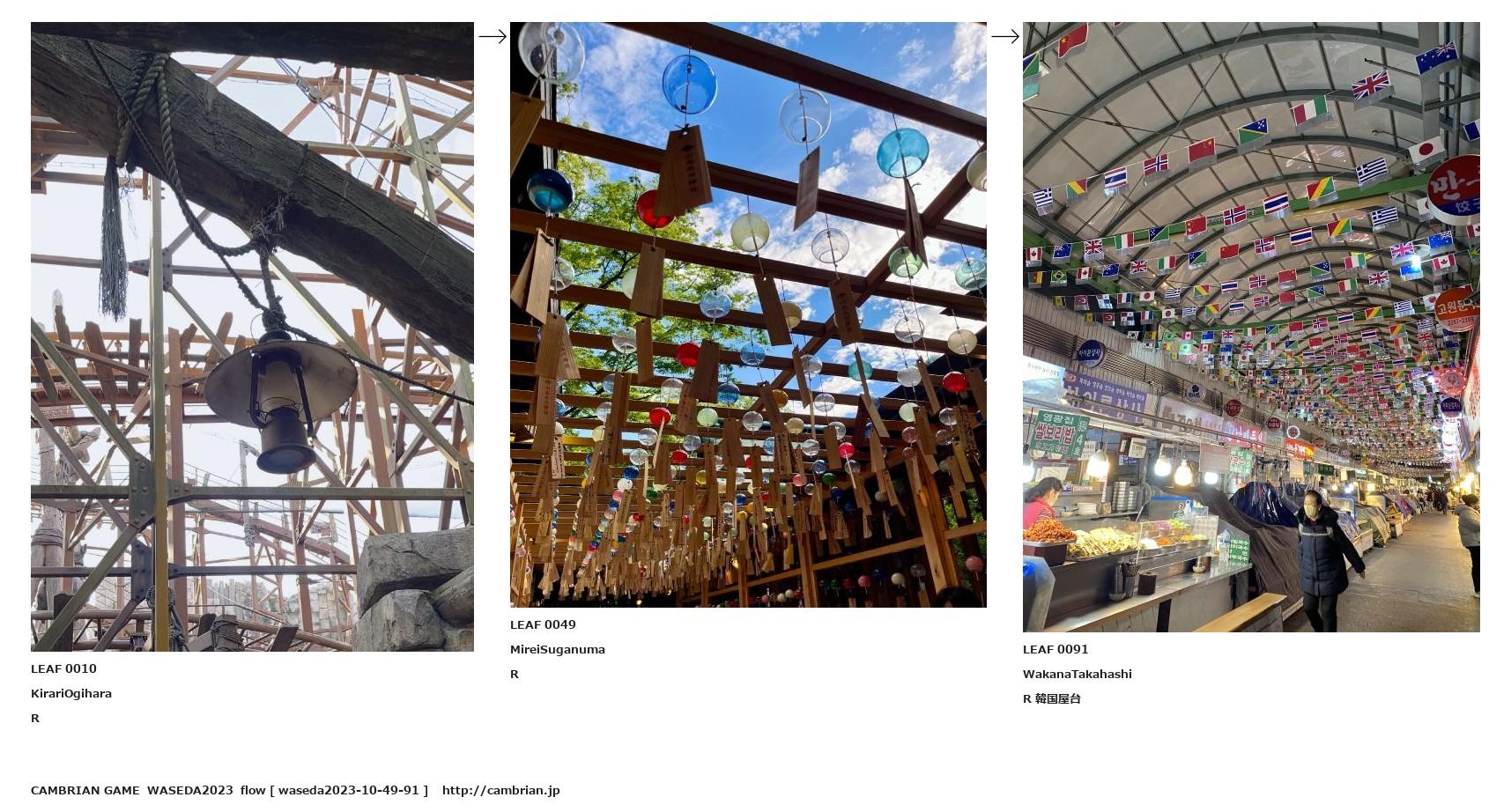
Task: Click the CAMBRIAN GAME footer title
Action: (85, 790)
